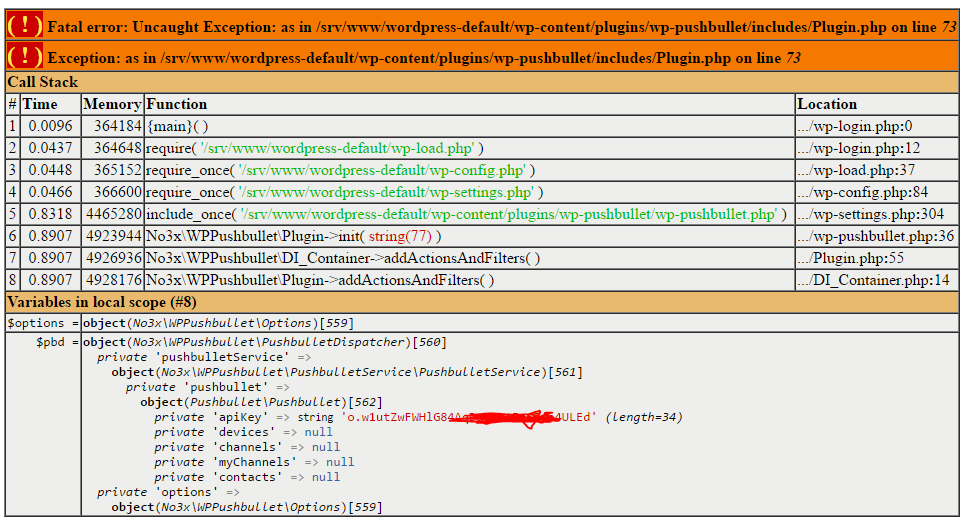This screenshot has width=965, height=520.
Task: Click the memory value 4926936
Action: pyautogui.click(x=114, y=258)
